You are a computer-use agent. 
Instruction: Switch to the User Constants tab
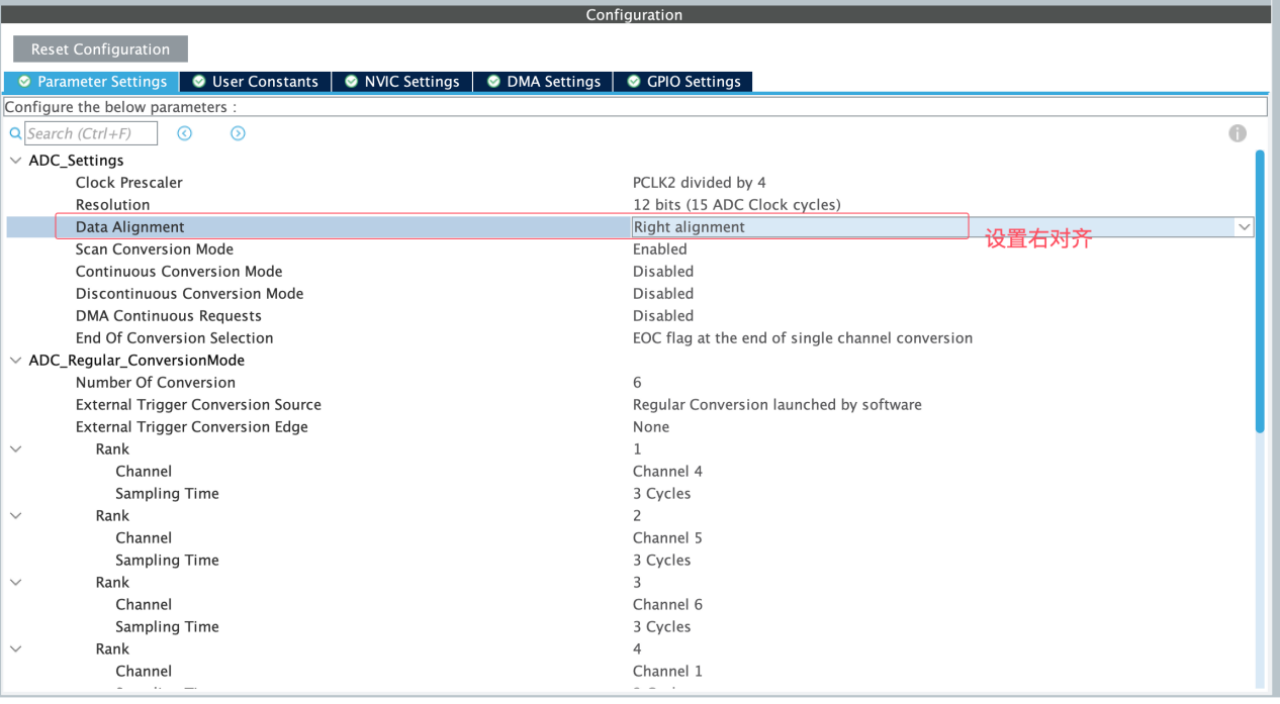[x=256, y=82]
